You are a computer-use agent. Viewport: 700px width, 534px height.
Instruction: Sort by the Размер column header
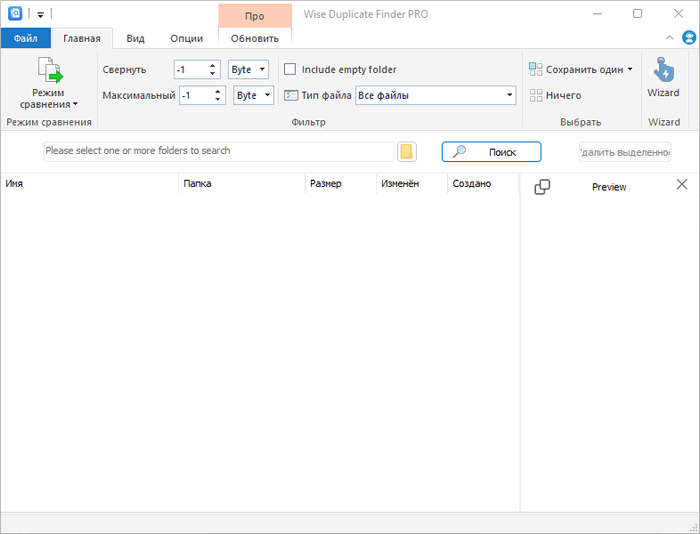(341, 184)
